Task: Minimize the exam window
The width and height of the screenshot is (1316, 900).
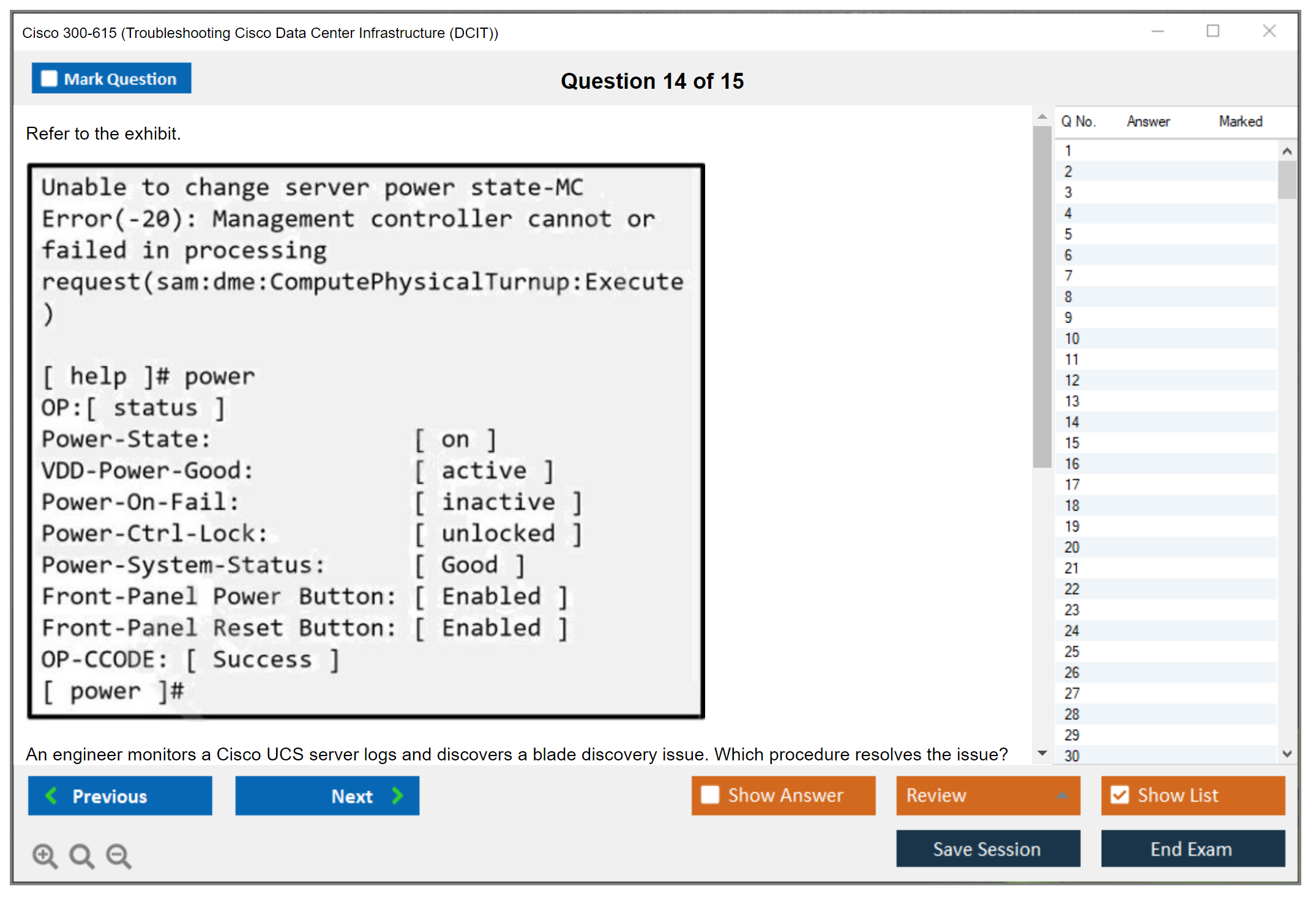Action: point(1157,31)
